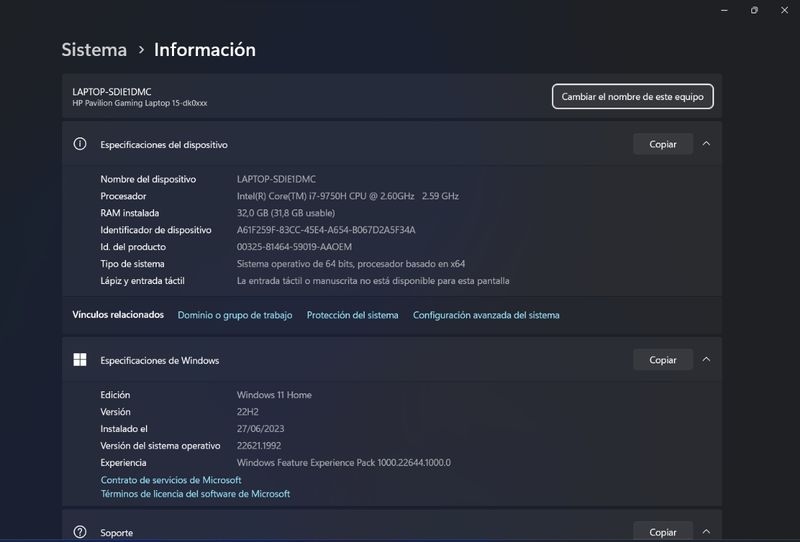Click the Especificaciones del dispositivo heading

click(x=164, y=144)
